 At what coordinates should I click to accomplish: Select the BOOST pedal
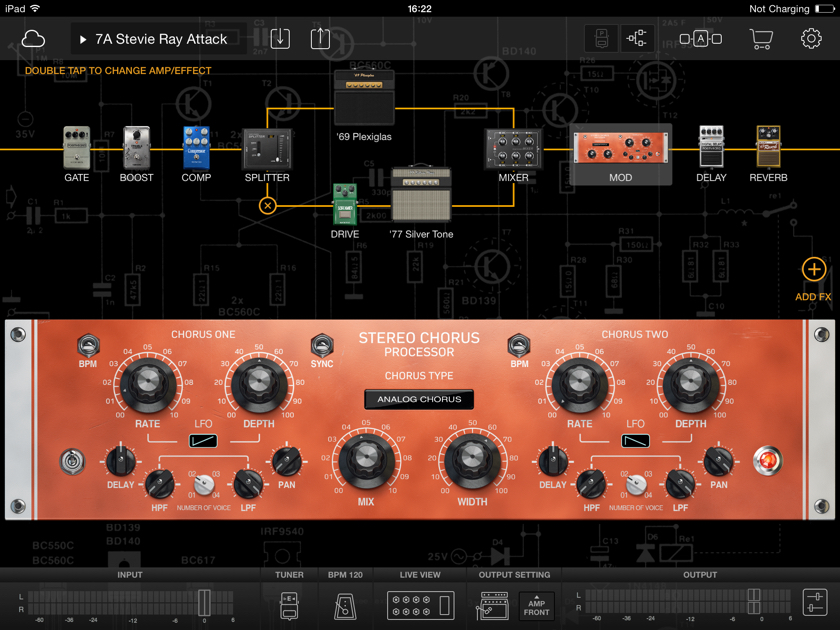(x=136, y=147)
